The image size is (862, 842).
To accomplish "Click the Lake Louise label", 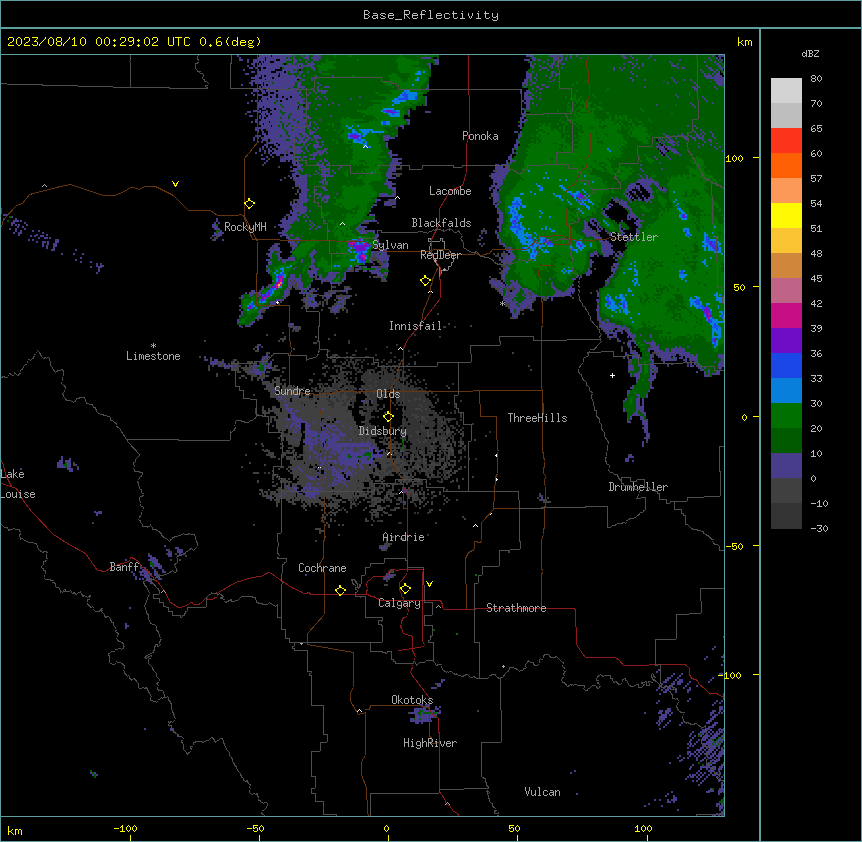I will click(x=18, y=484).
